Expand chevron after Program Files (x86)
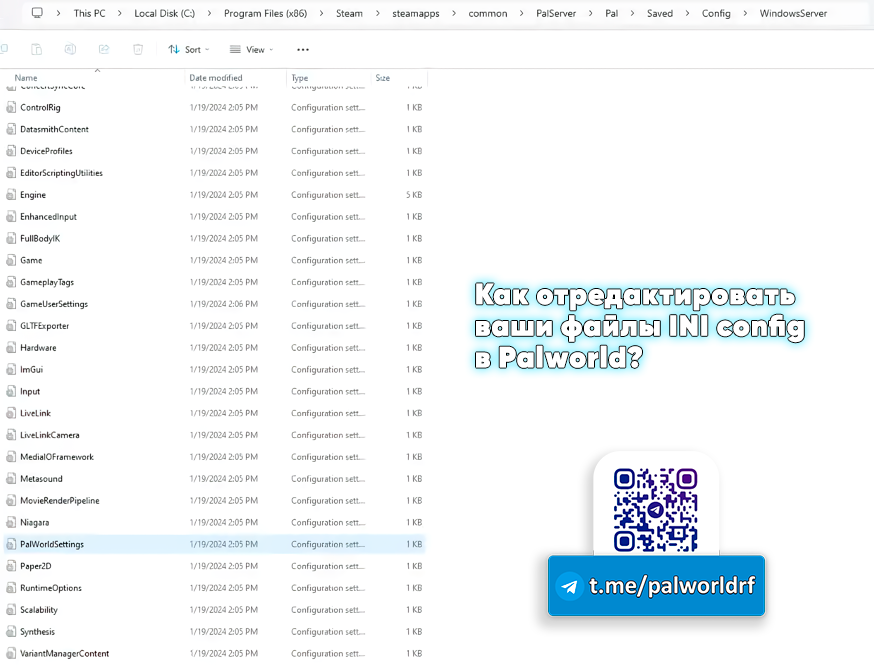The image size is (874, 665). coord(322,13)
